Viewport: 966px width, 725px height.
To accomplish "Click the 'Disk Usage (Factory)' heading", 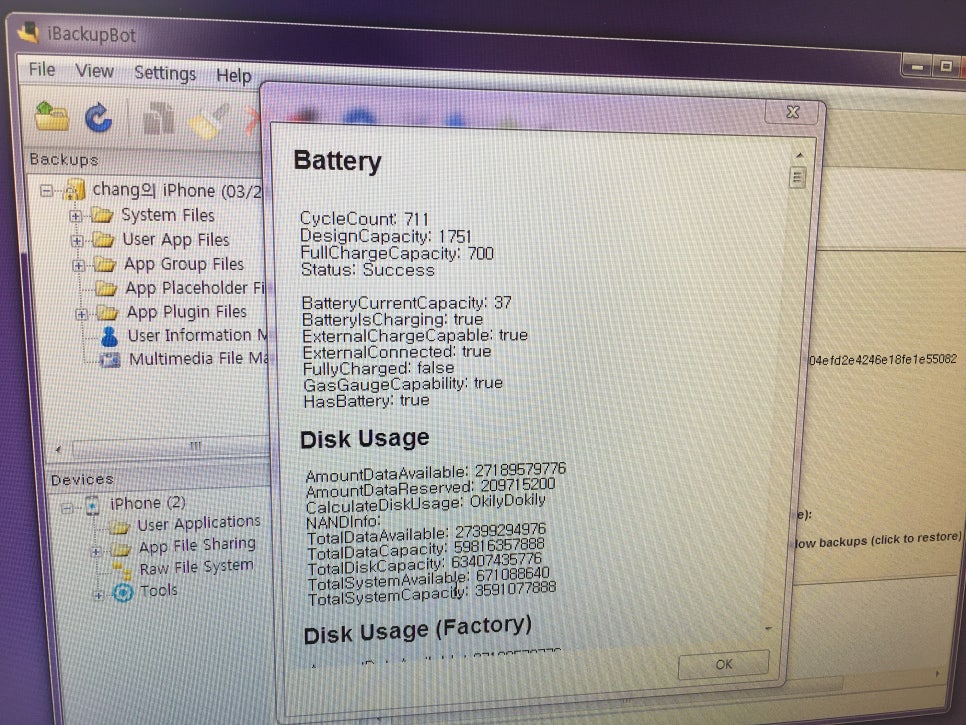I will (418, 630).
